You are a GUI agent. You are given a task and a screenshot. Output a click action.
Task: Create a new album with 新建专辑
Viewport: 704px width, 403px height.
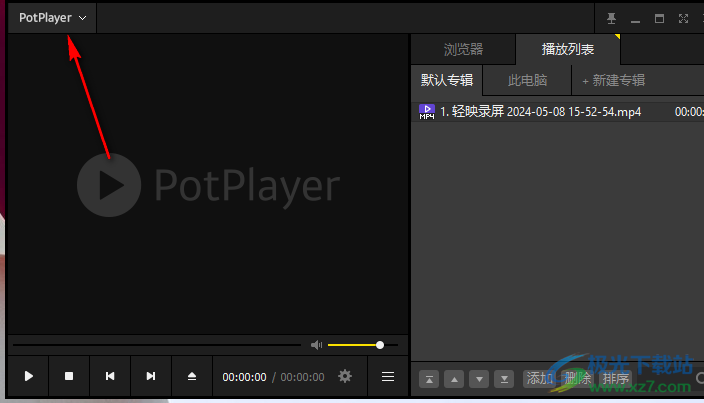[x=614, y=80]
